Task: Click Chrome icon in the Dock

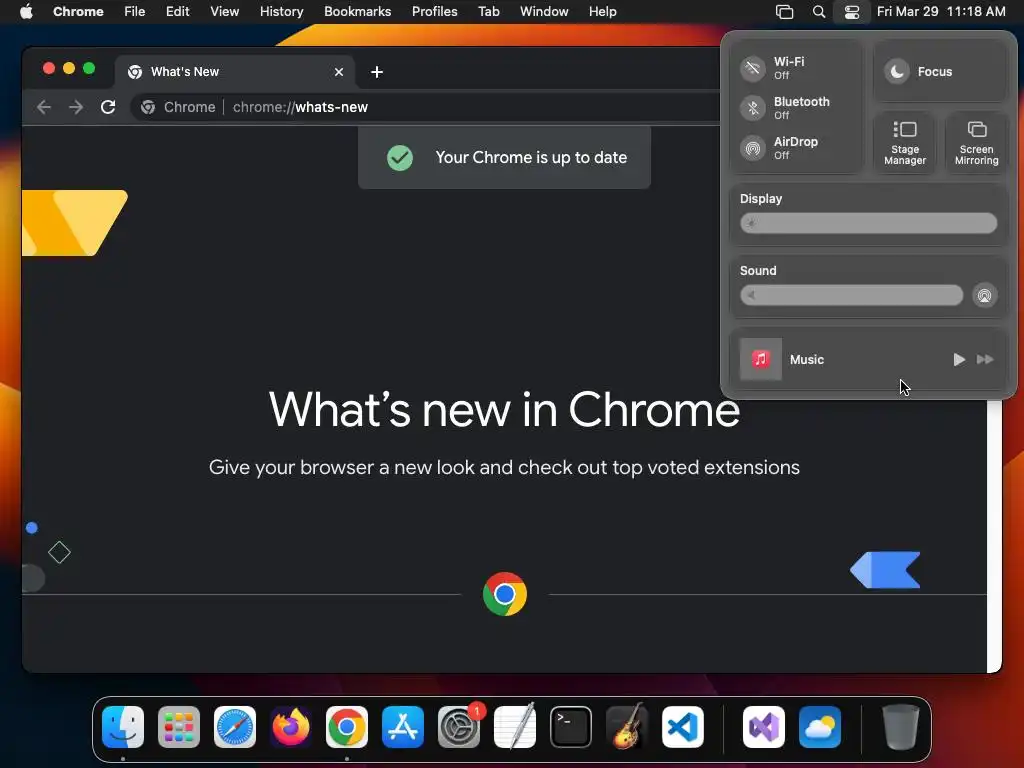Action: [347, 727]
